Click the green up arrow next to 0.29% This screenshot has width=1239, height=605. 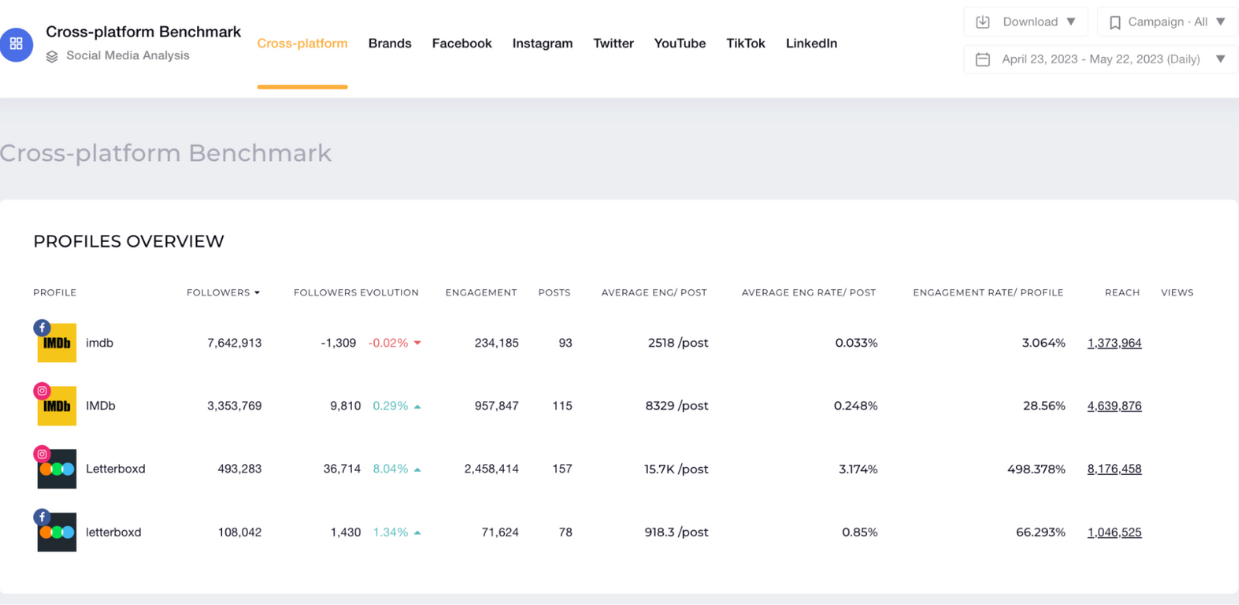pyautogui.click(x=417, y=406)
